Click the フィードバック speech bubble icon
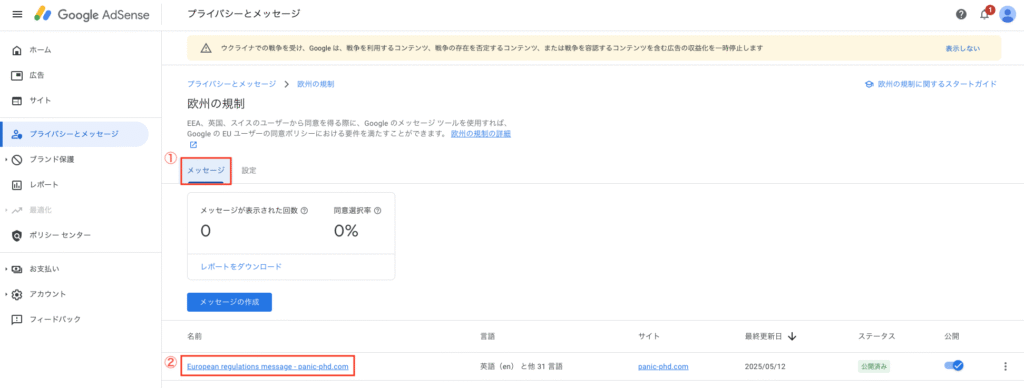This screenshot has width=1024, height=388. tap(18, 320)
